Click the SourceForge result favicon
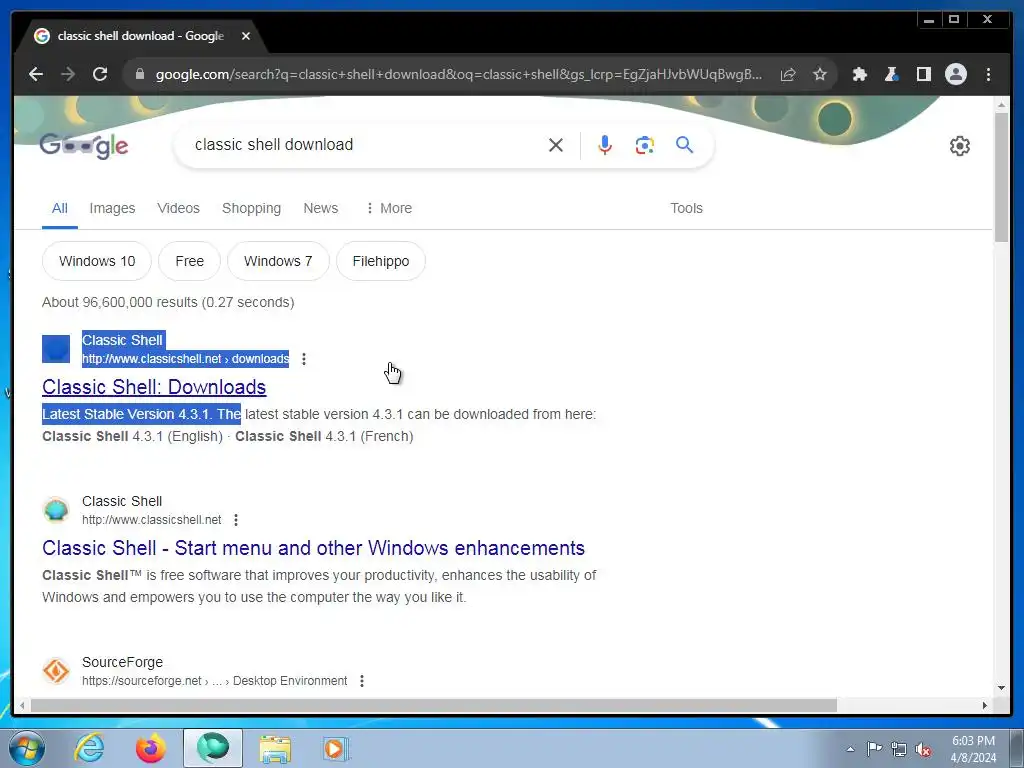The height and width of the screenshot is (768, 1024). (x=56, y=671)
